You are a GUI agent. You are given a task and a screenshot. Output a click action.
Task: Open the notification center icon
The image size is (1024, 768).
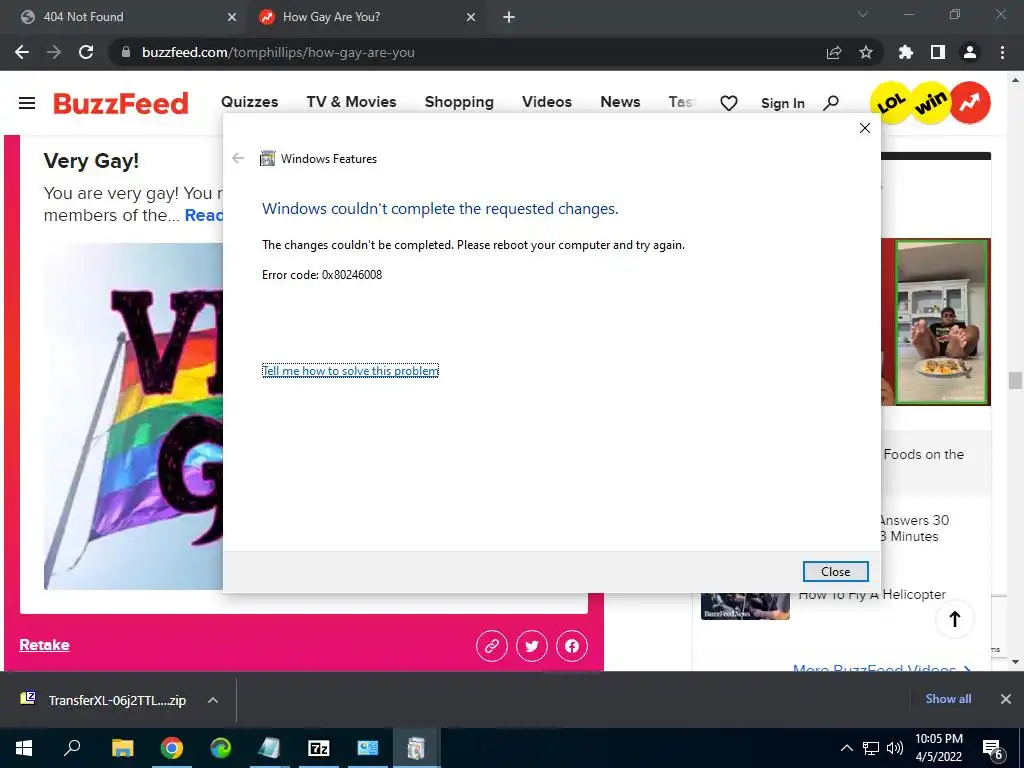point(993,749)
